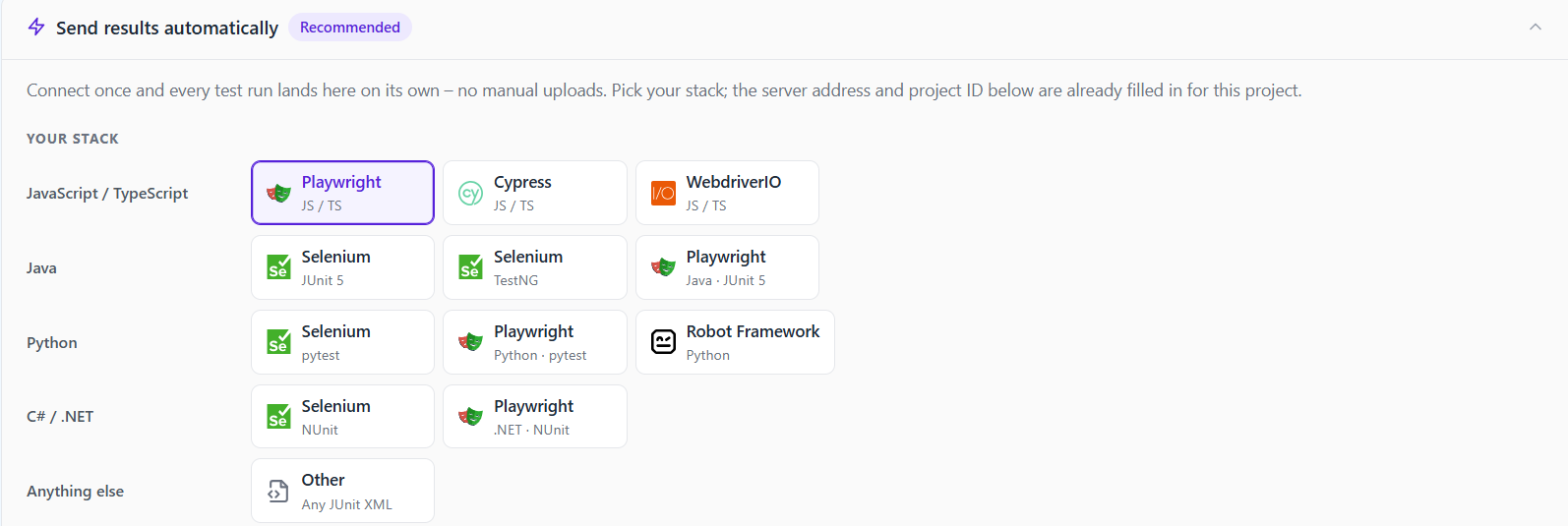Pick the Selenium TestNG card
The height and width of the screenshot is (526, 1568).
(x=535, y=268)
